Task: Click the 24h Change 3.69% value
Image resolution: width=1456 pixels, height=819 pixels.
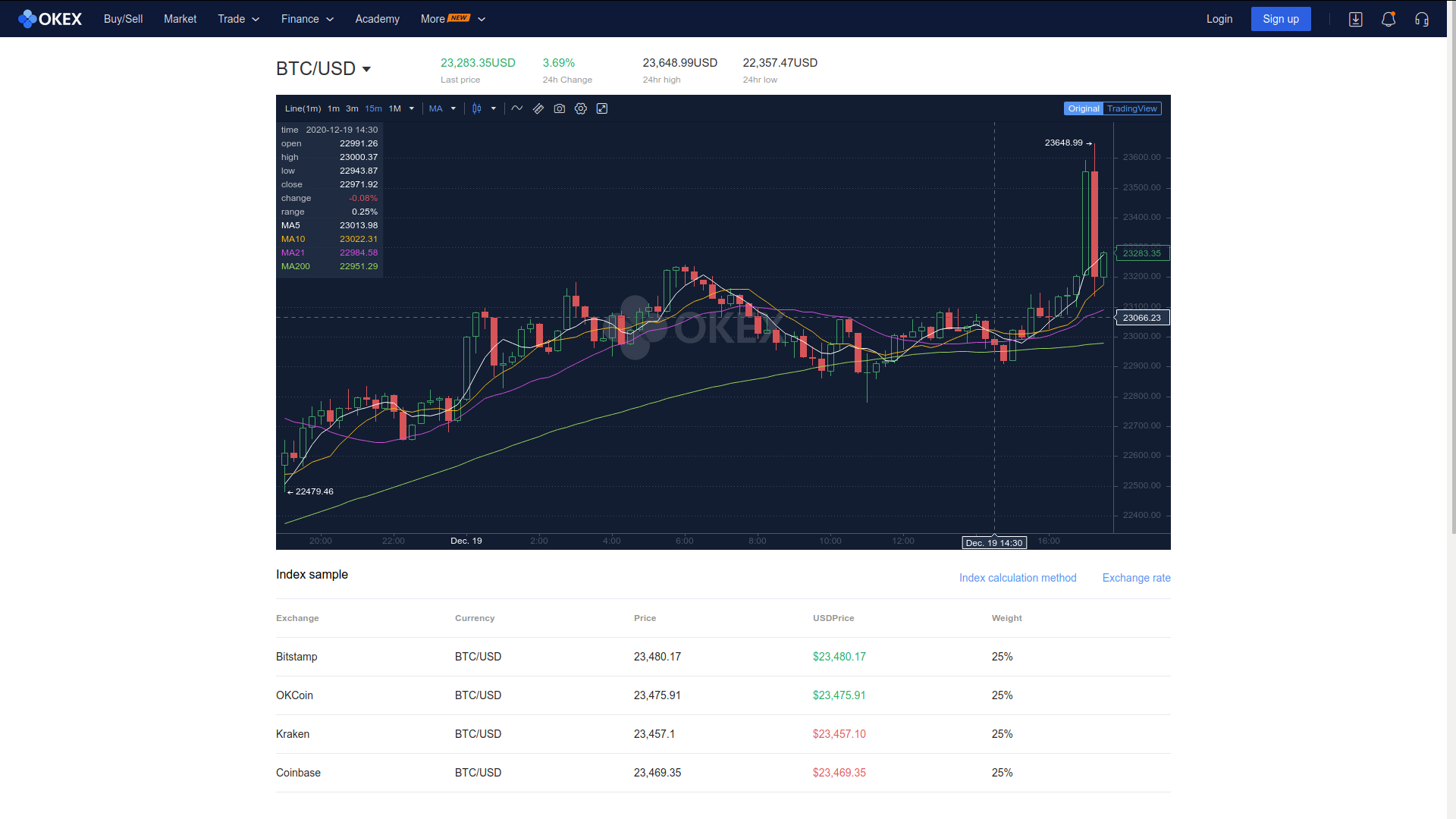Action: [x=559, y=63]
